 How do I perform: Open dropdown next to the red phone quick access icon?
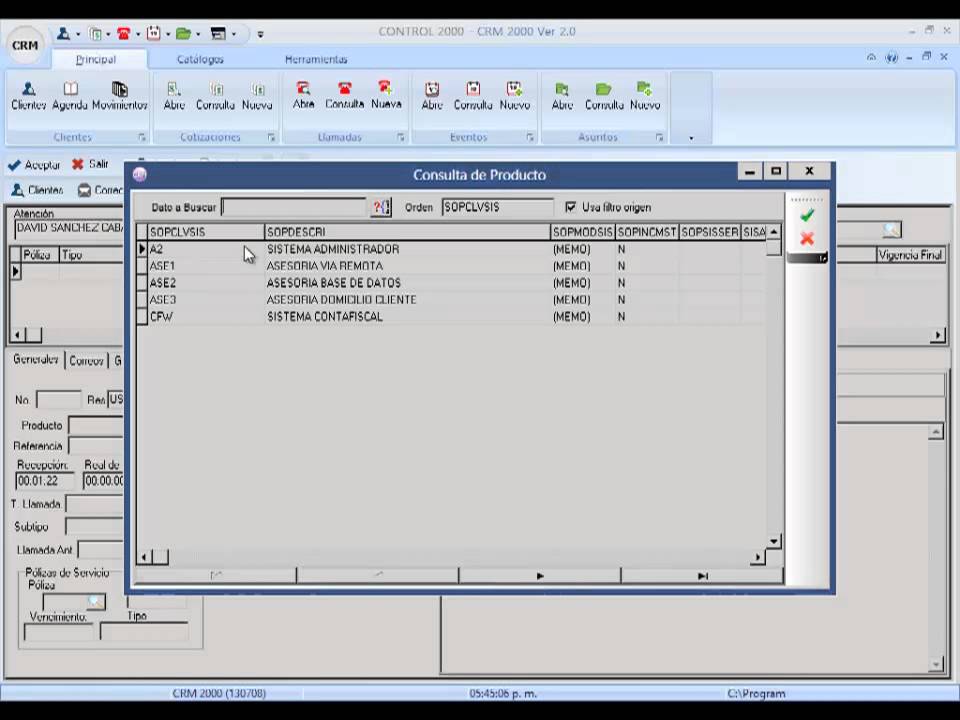(138, 34)
